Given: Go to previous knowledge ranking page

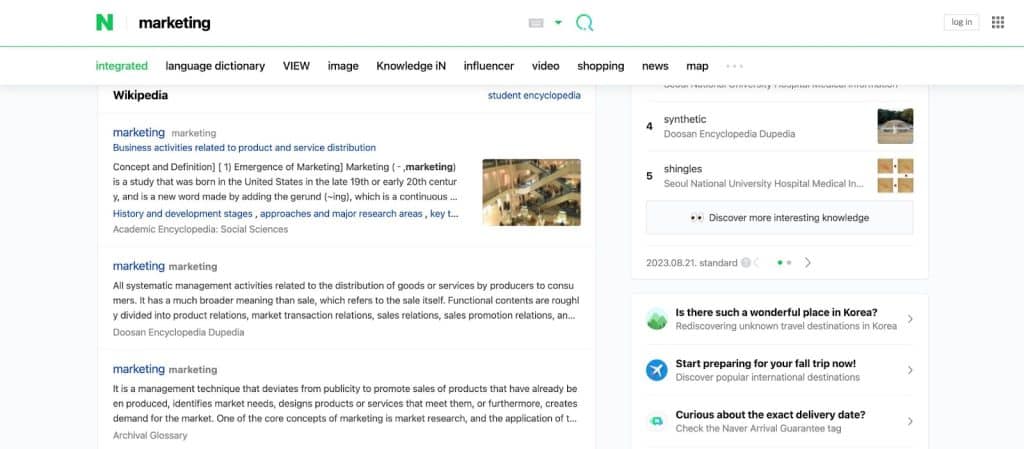Looking at the screenshot, I should (757, 263).
